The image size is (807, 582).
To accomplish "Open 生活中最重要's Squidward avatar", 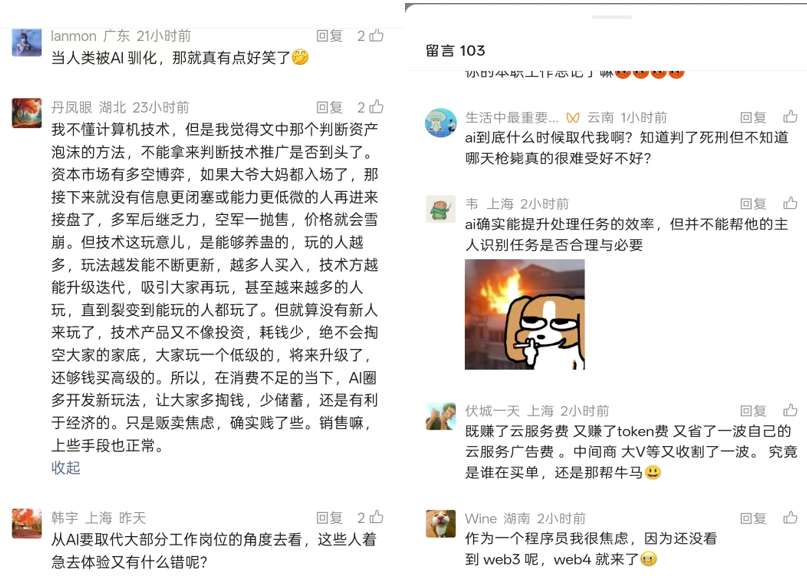I will 441,122.
